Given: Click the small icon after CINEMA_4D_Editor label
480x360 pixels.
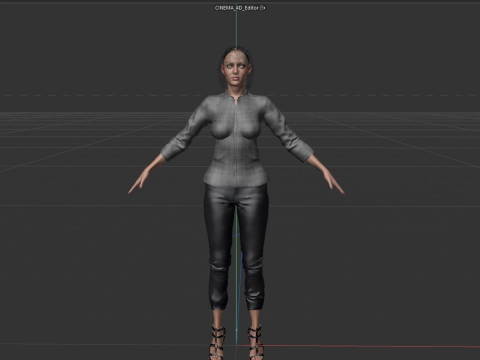Looking at the screenshot, I should coord(263,8).
